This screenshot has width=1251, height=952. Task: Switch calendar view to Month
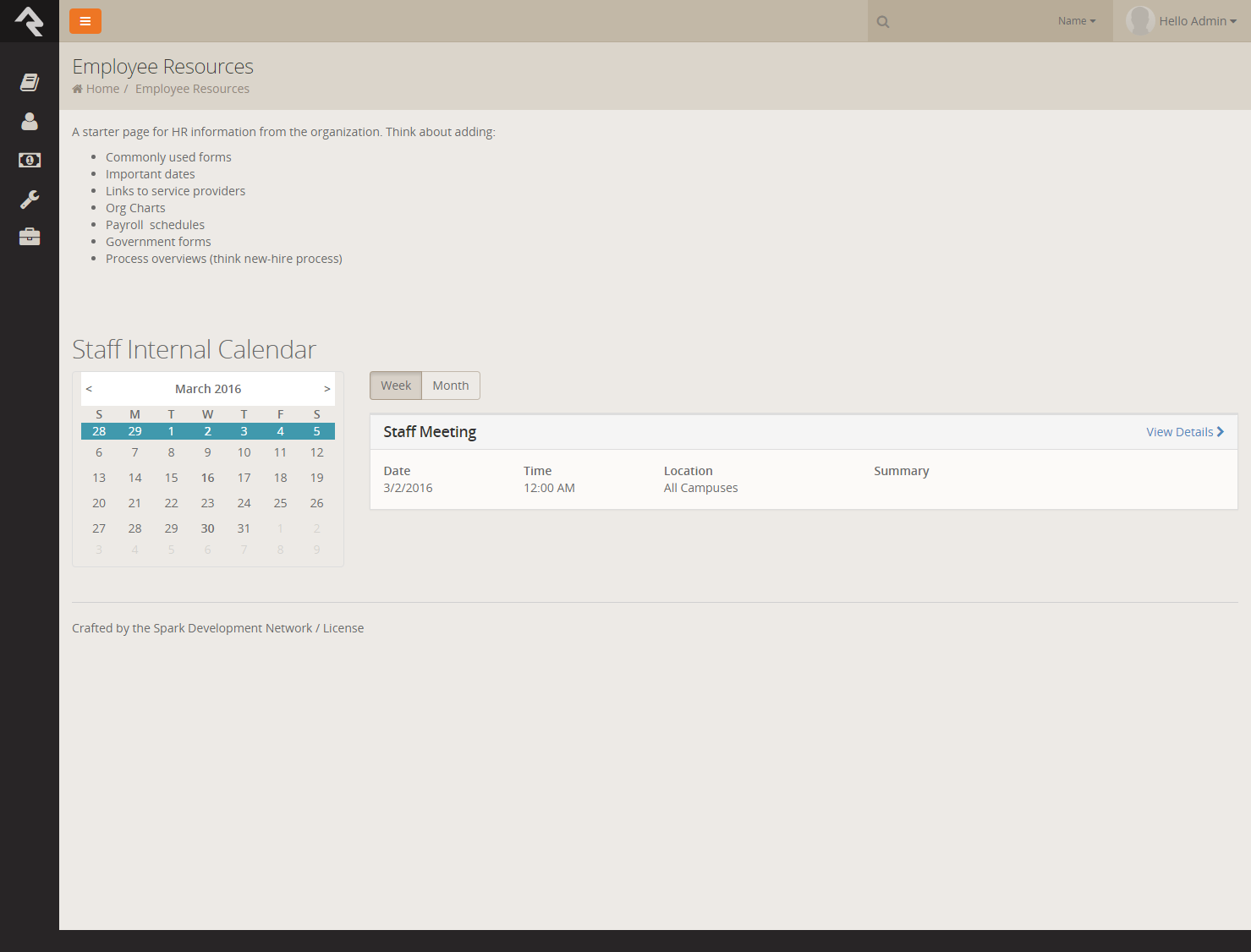click(x=451, y=386)
